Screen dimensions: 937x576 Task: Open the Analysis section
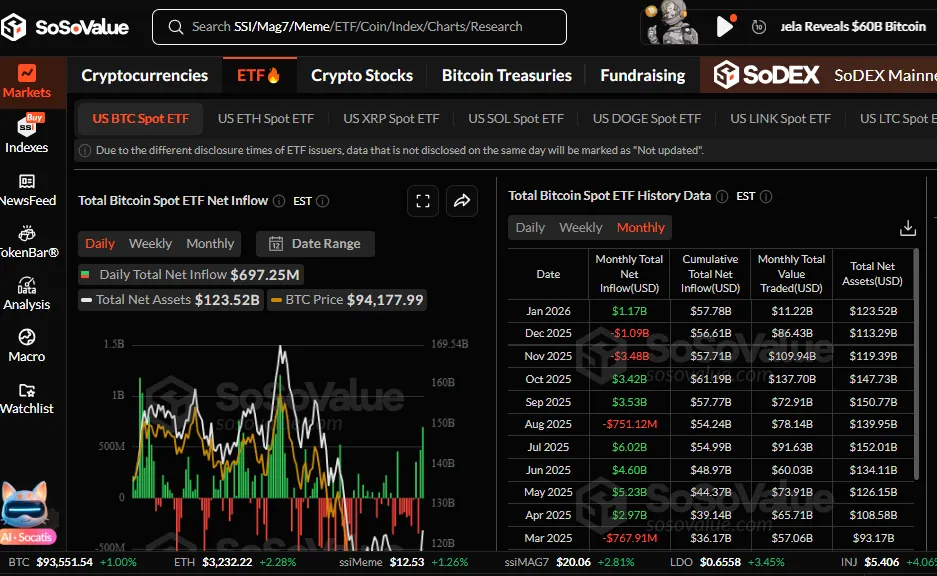pyautogui.click(x=30, y=293)
